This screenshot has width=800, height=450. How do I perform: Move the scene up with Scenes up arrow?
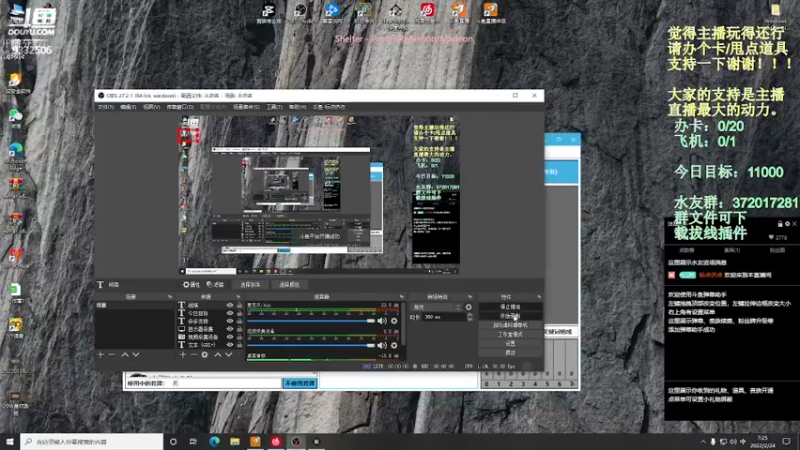tap(124, 355)
